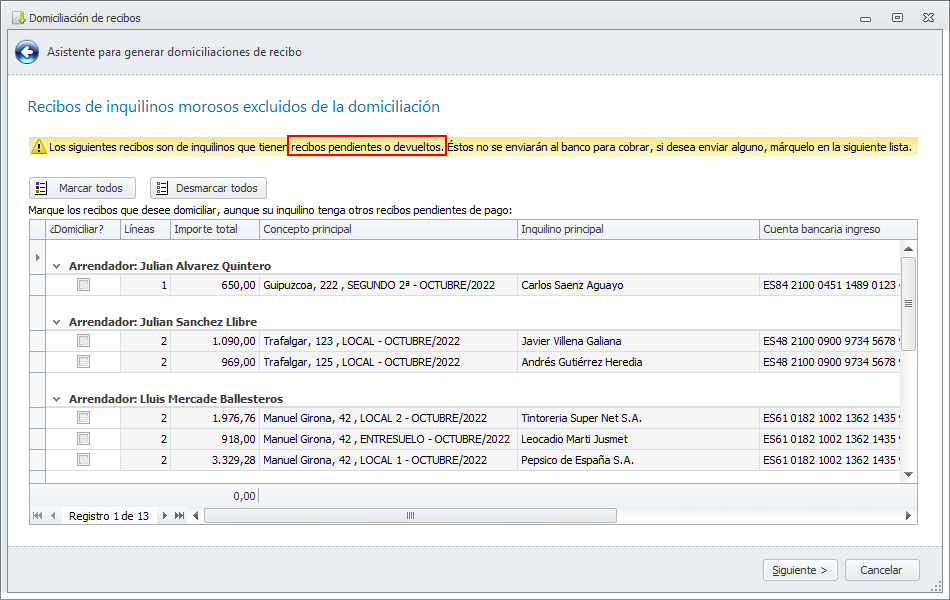Collapse the Julian Sanchez Llibre group
The height and width of the screenshot is (600, 950).
coord(57,322)
